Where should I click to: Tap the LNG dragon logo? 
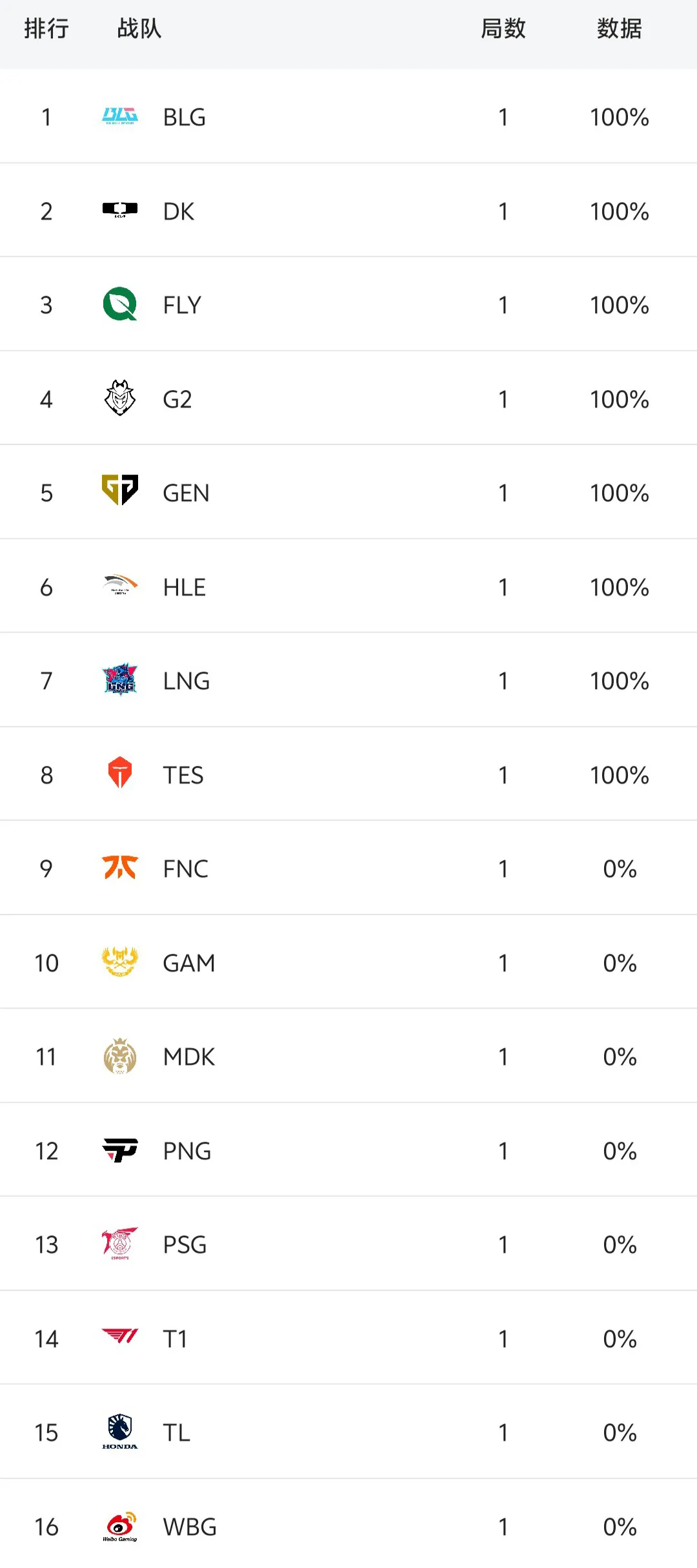120,679
